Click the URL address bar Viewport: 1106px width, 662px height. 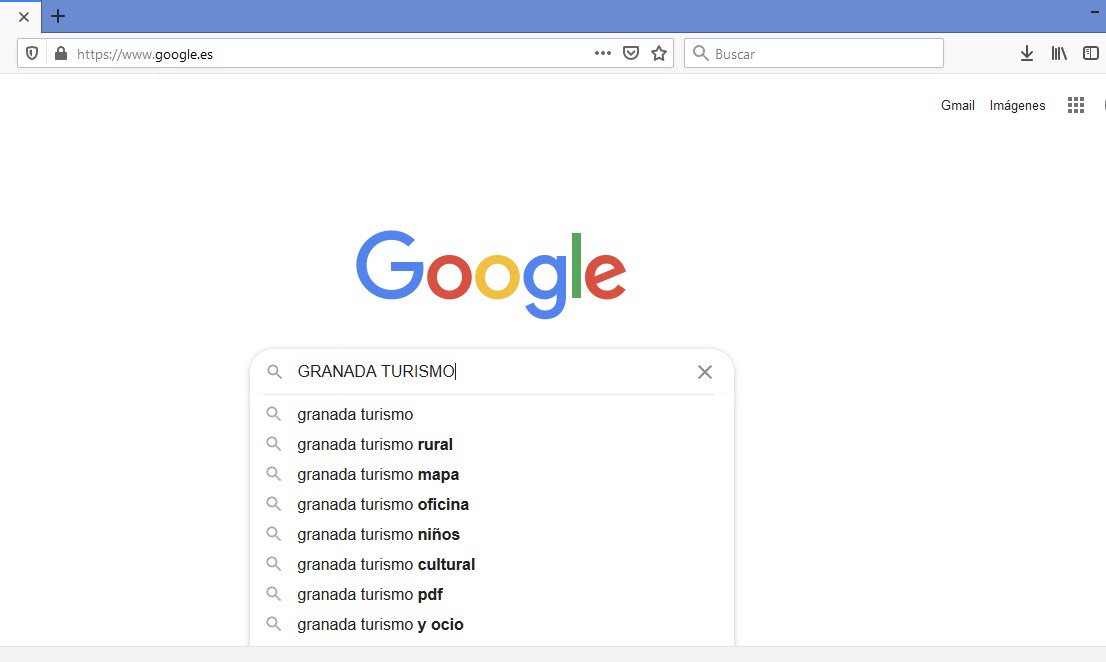coord(330,54)
